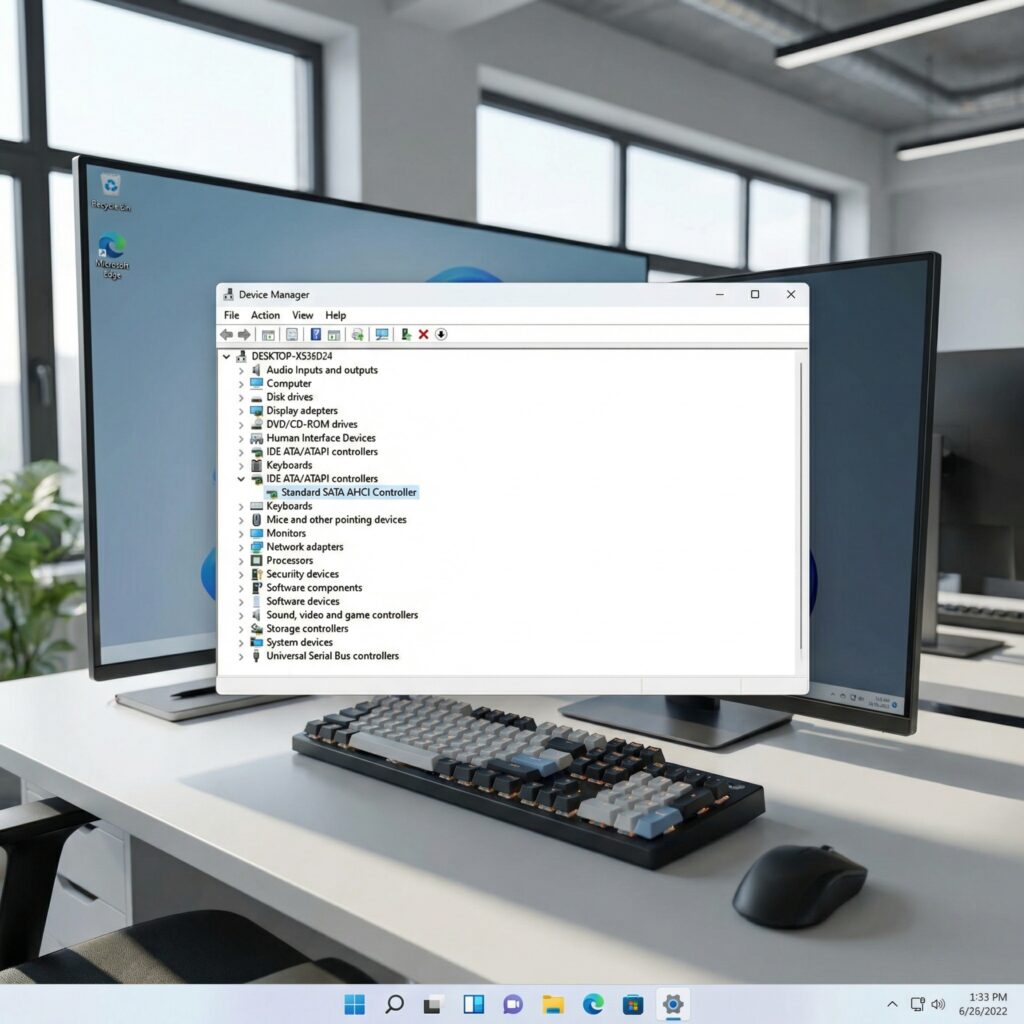Viewport: 1024px width, 1024px height.
Task: Collapse the DESKTOP-XS36D24 root node
Action: pos(227,356)
